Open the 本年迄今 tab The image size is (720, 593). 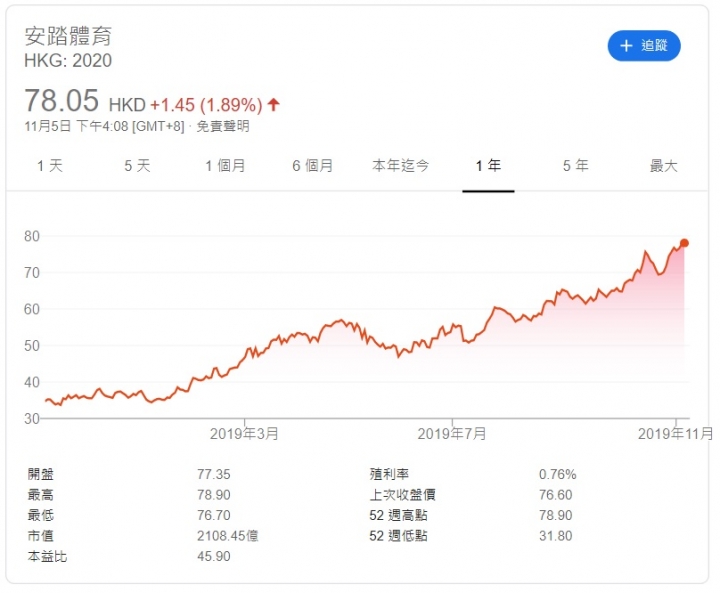coord(400,165)
